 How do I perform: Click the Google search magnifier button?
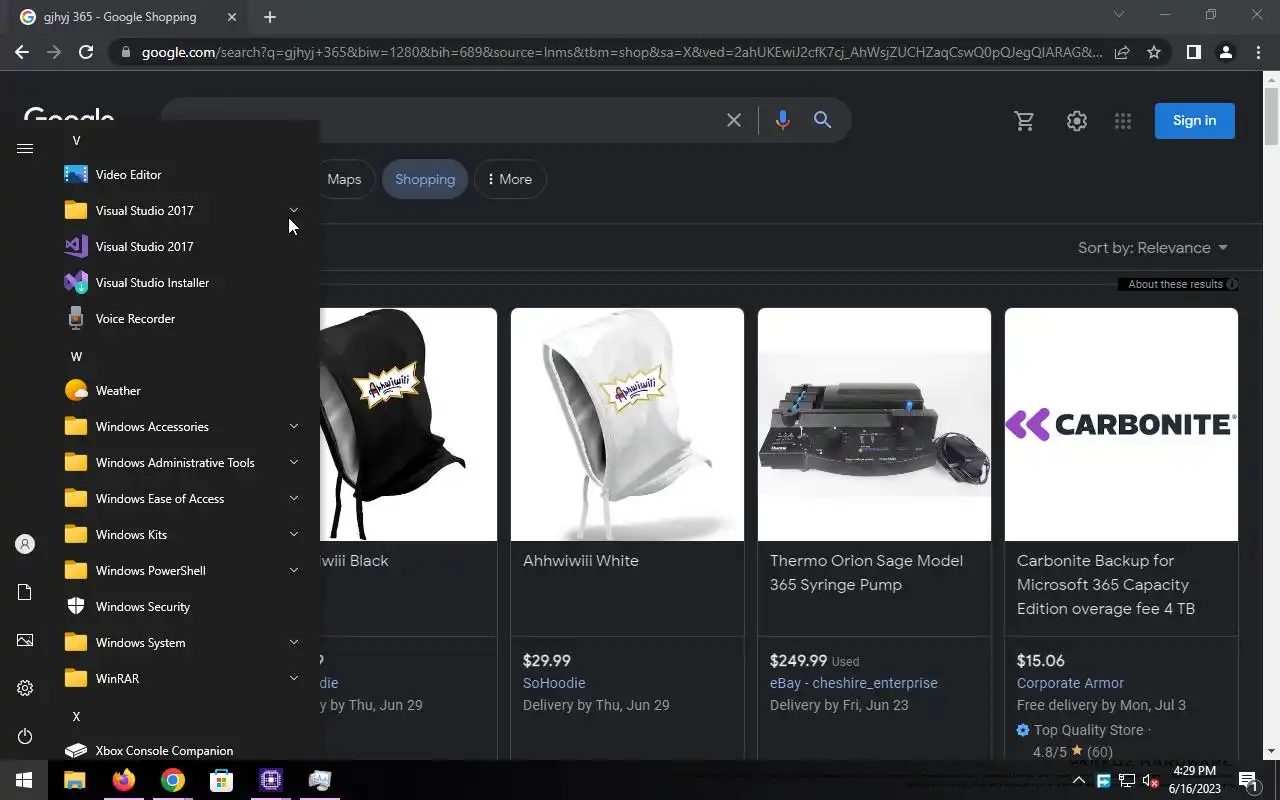point(822,120)
